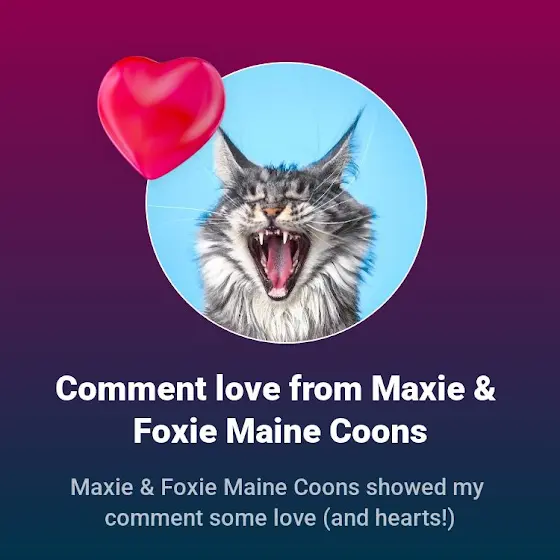Click the red heart icon
The width and height of the screenshot is (560, 560).
tap(161, 117)
